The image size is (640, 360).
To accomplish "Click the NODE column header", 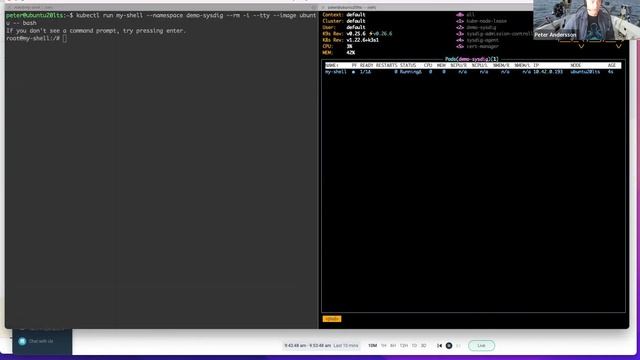I will (576, 65).
